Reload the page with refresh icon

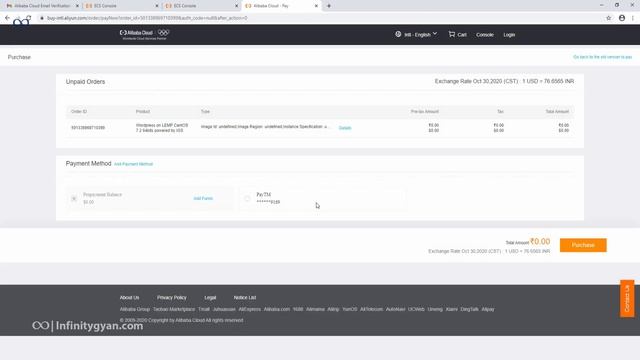28,18
